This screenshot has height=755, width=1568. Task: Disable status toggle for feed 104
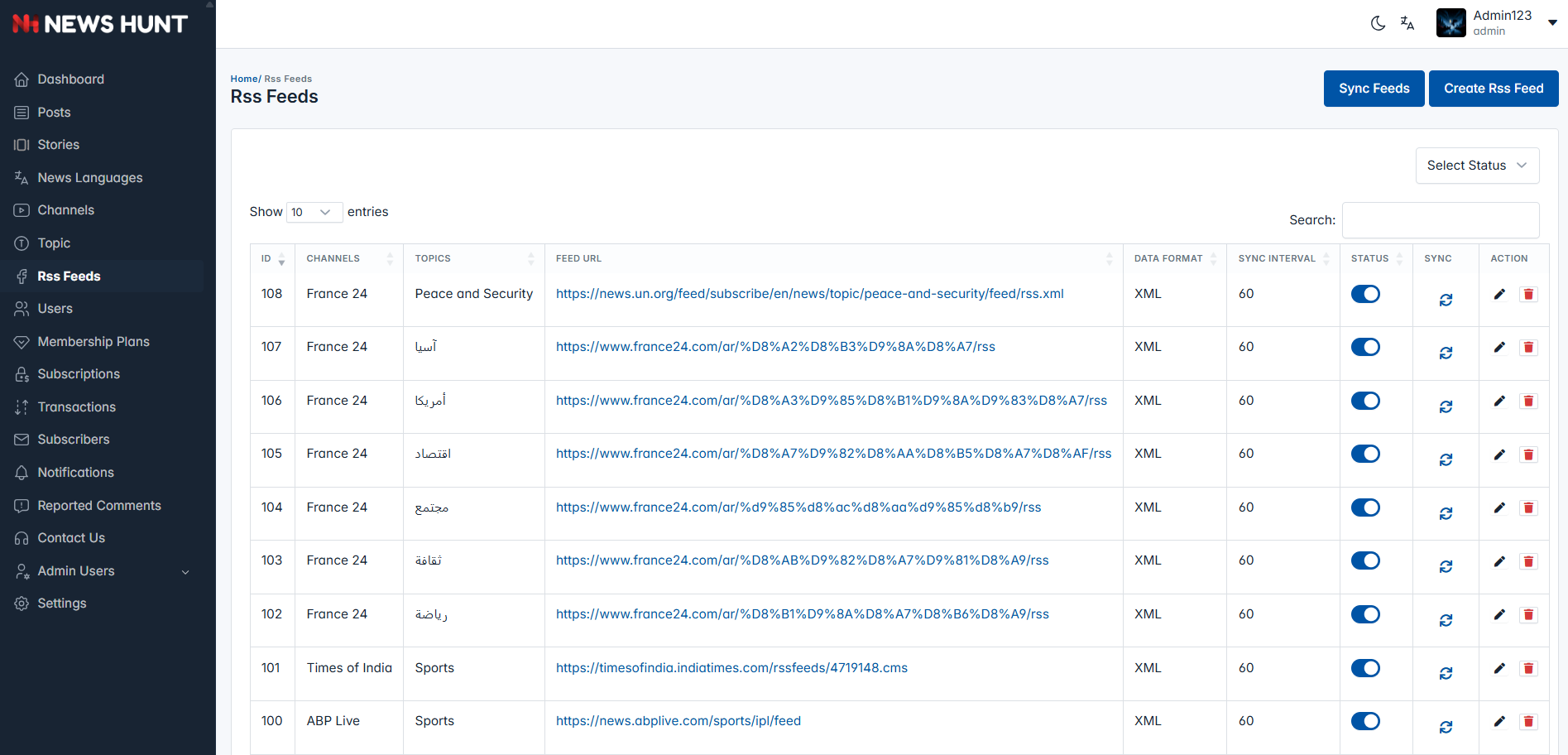tap(1365, 507)
